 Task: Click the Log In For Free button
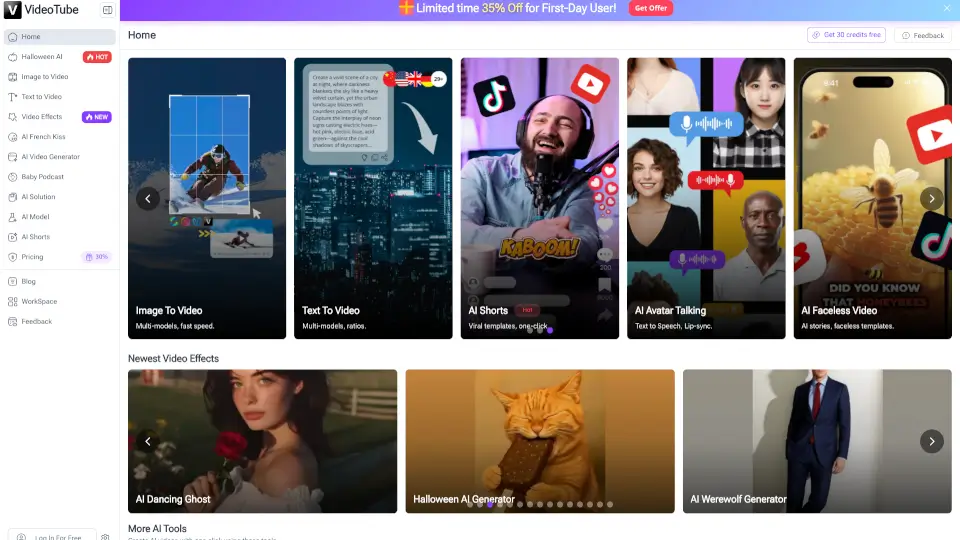[52, 536]
